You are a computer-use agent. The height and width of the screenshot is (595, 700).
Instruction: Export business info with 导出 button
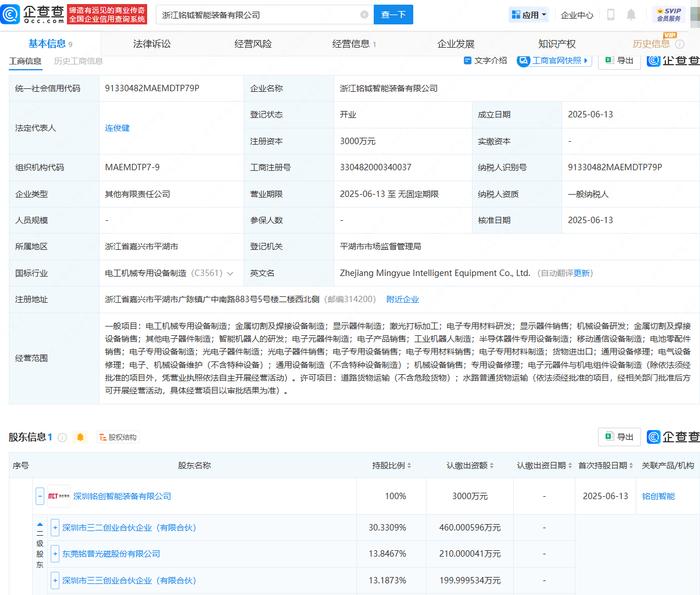pyautogui.click(x=620, y=60)
